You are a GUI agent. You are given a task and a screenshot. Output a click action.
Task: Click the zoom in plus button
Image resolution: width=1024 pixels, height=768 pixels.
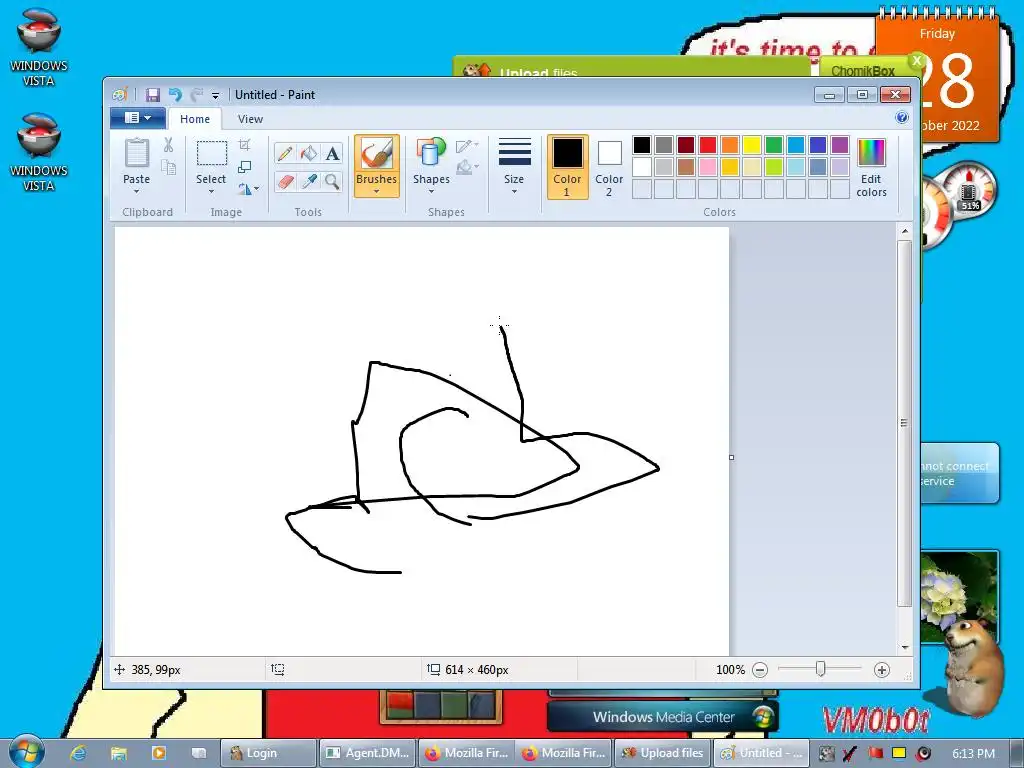click(882, 669)
